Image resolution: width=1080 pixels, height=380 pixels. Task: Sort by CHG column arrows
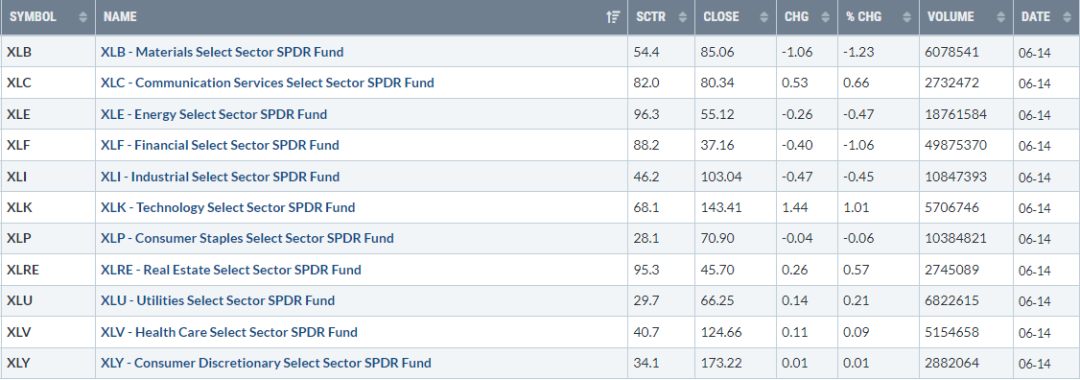826,17
